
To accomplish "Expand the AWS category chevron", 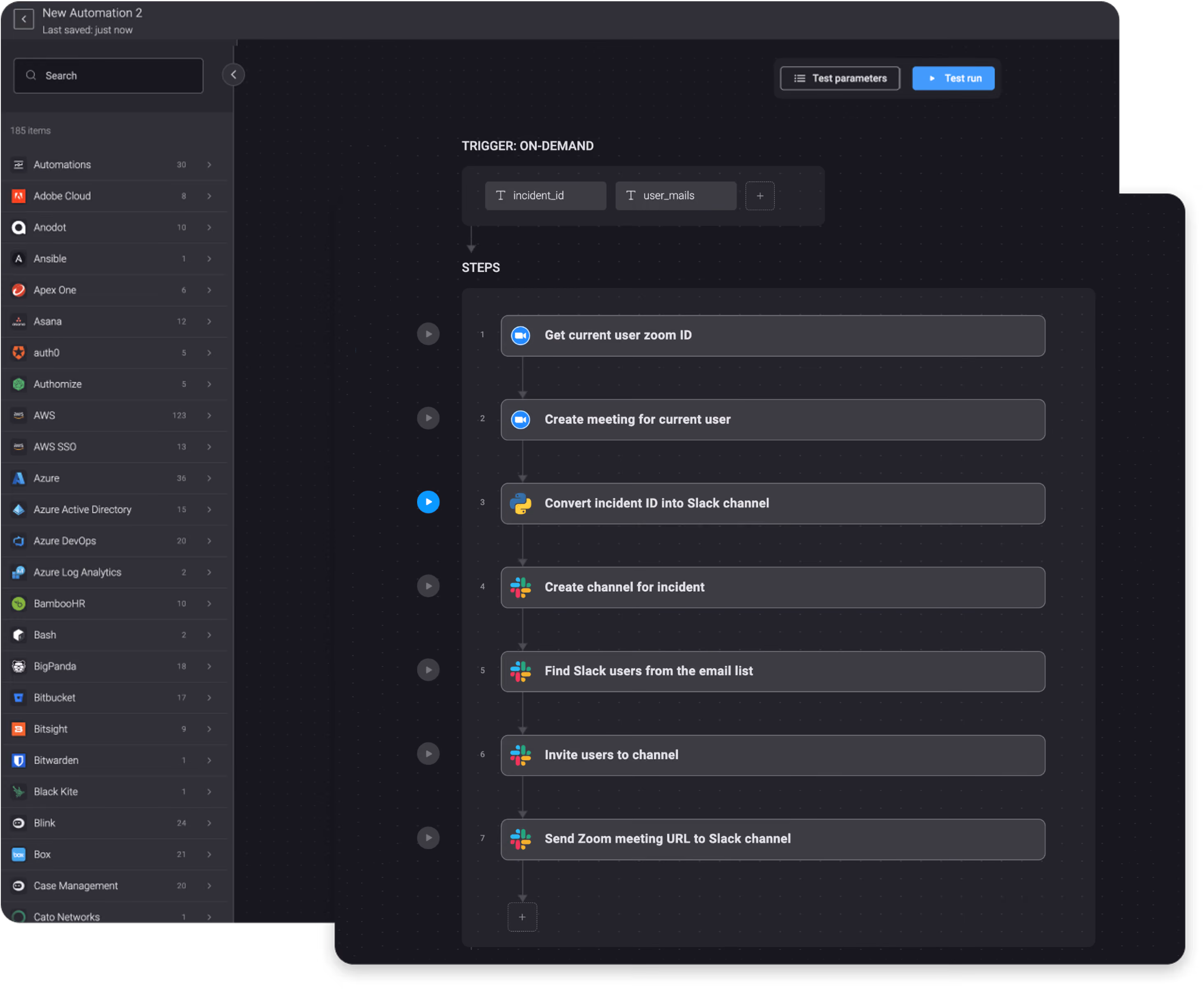I will point(210,416).
